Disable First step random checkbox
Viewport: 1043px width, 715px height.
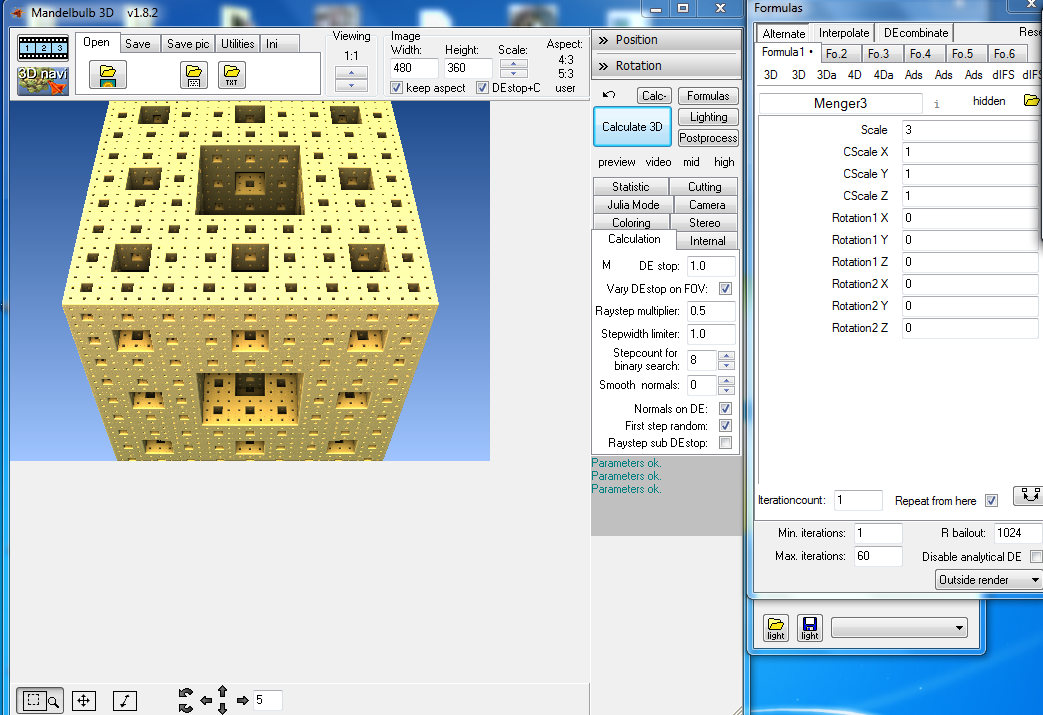pos(725,426)
